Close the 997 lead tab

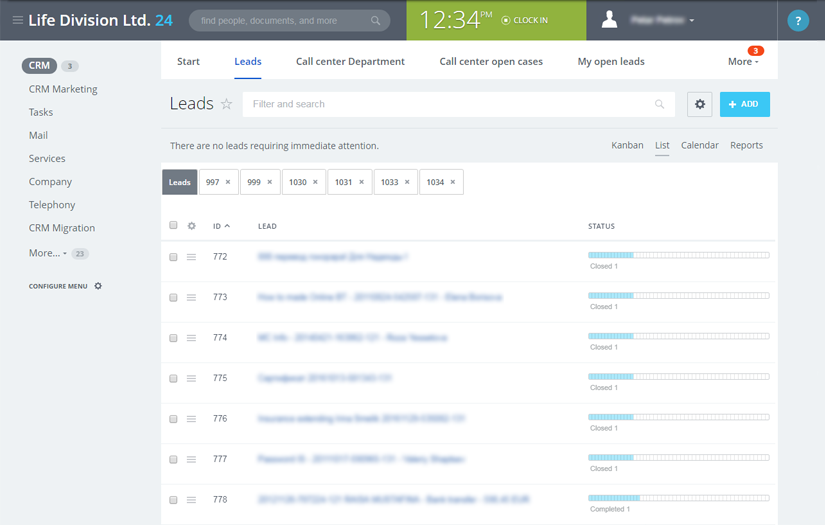pos(228,182)
